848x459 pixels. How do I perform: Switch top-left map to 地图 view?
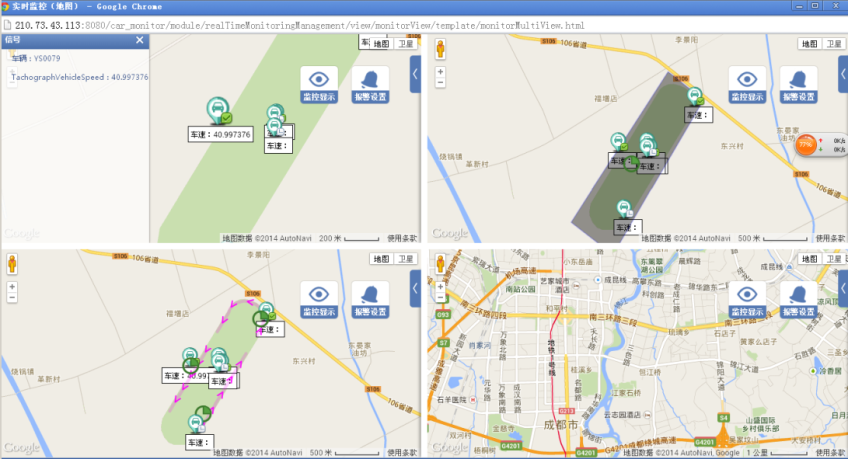tap(382, 44)
